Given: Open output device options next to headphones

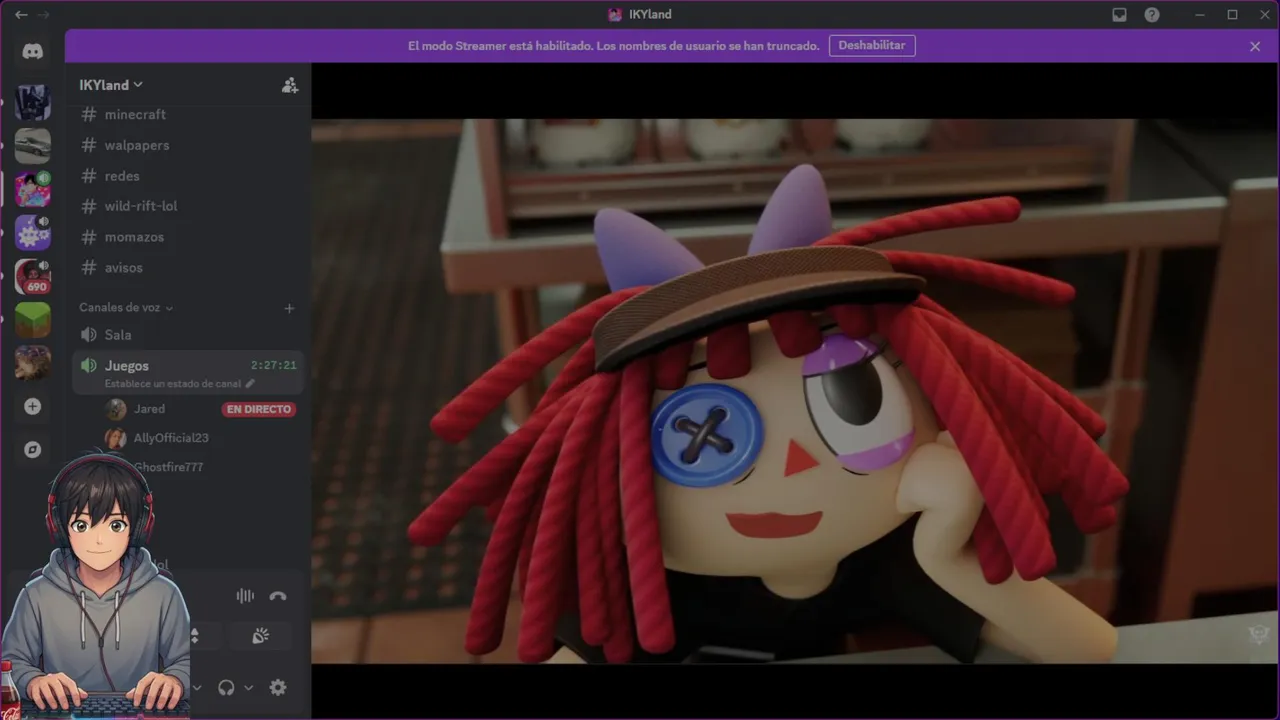Looking at the screenshot, I should coord(248,688).
